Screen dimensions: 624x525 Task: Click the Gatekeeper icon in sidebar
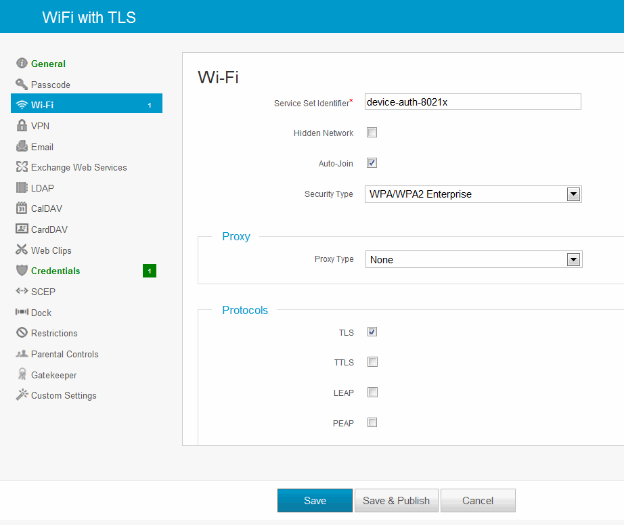tap(22, 375)
